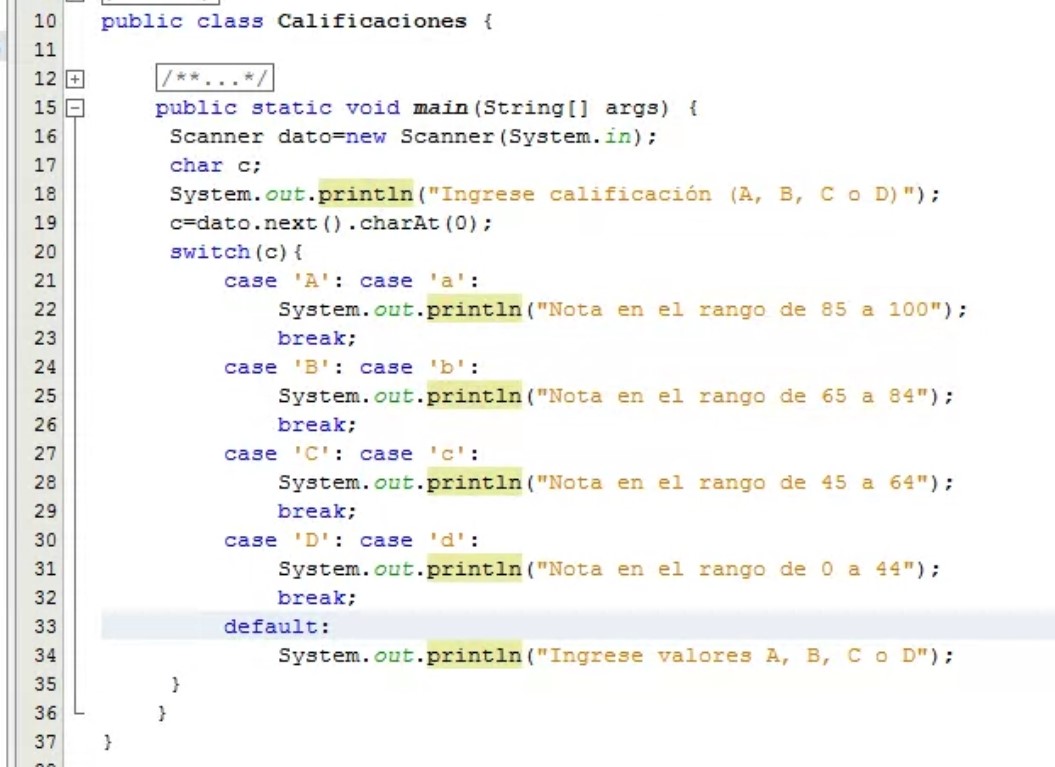Click the 'char c;' declaration
Screen dimensions: 1055x767
(215, 166)
